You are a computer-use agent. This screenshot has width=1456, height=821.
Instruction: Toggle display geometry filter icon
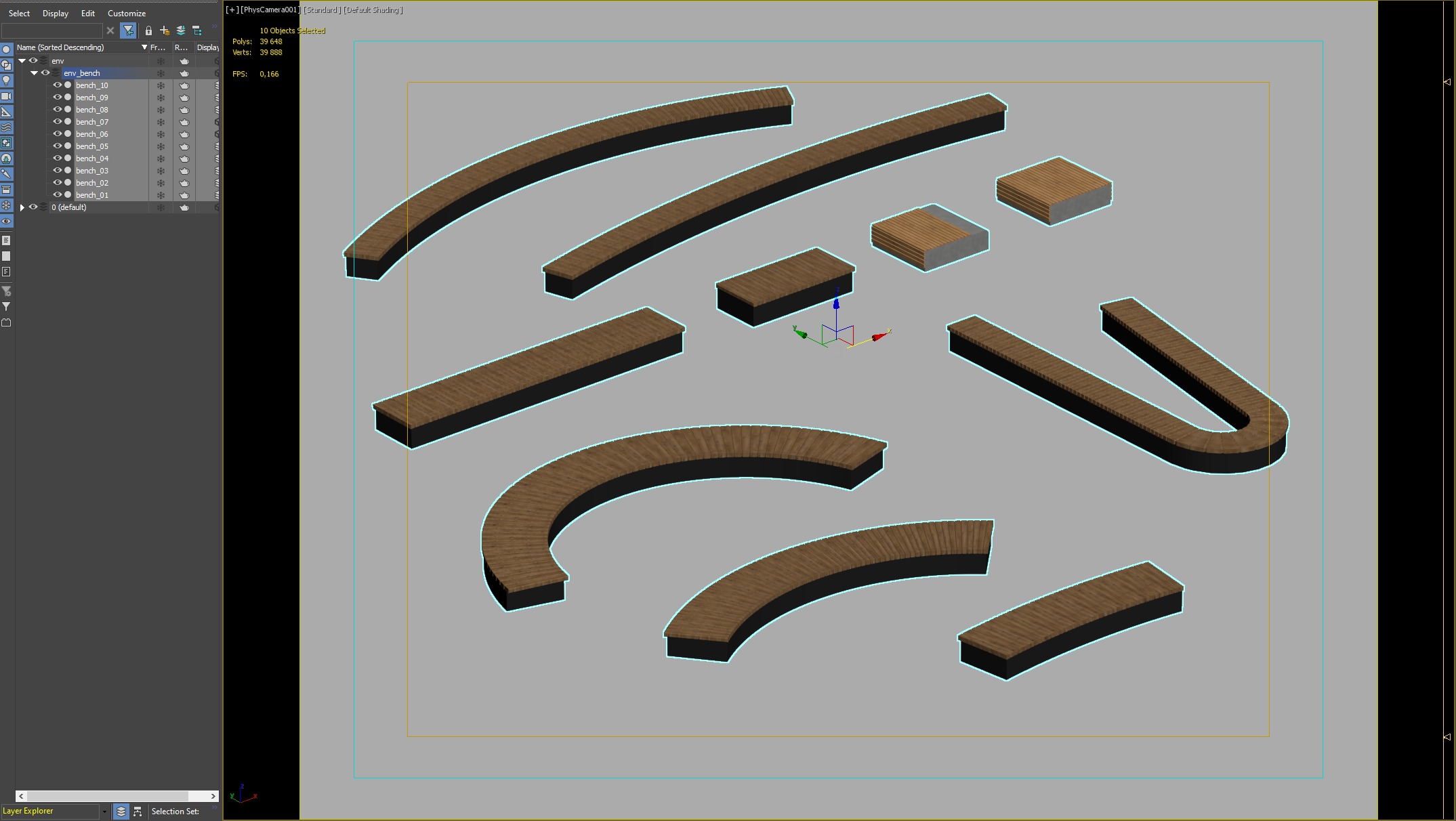coord(6,49)
